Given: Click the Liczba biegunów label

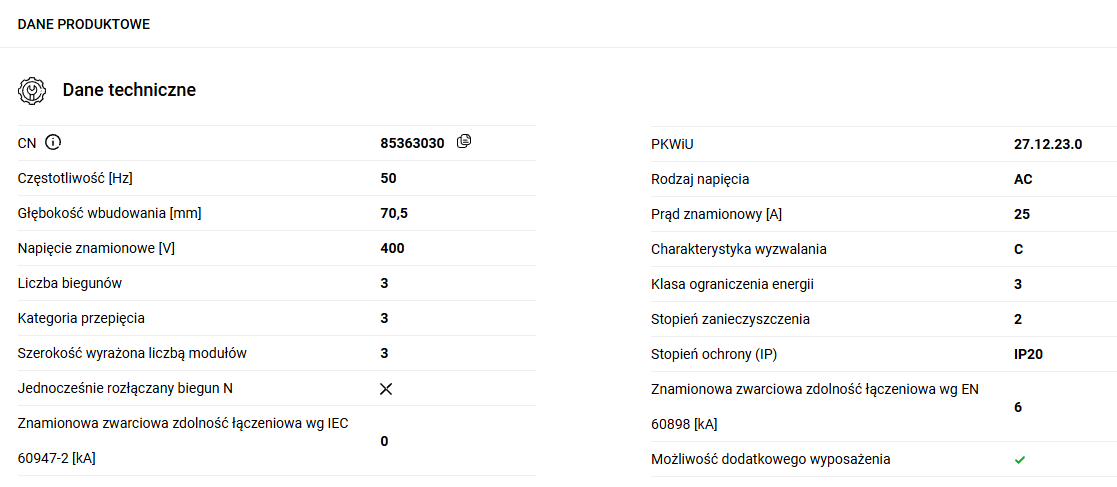Looking at the screenshot, I should click(x=70, y=283).
